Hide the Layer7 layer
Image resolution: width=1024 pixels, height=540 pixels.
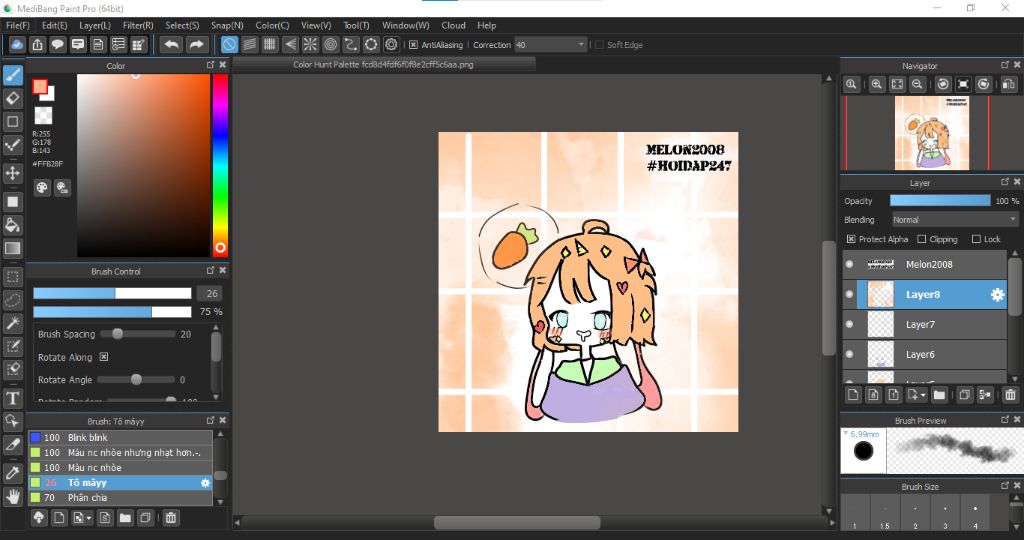(849, 325)
